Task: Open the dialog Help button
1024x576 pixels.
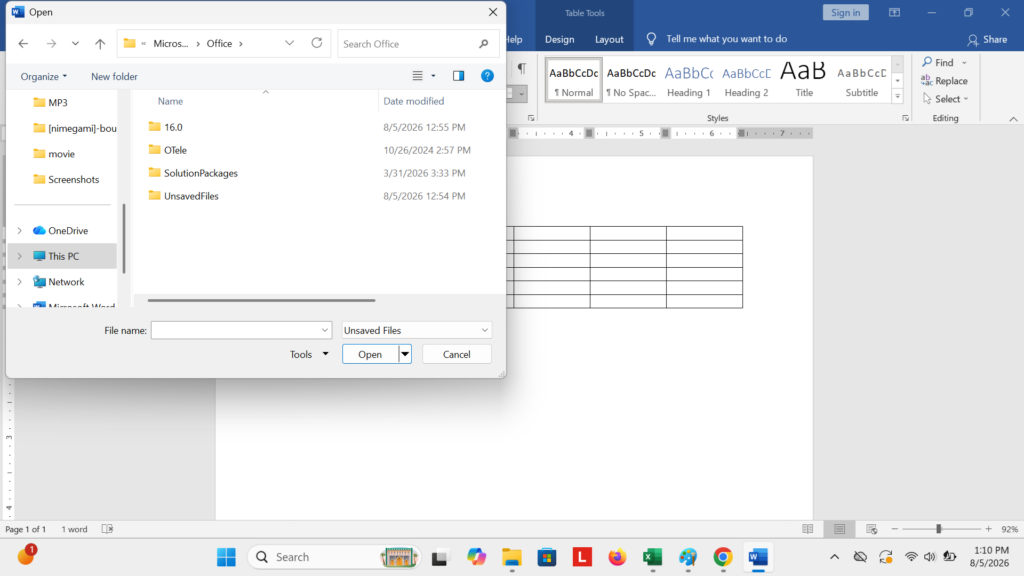Action: (x=487, y=76)
